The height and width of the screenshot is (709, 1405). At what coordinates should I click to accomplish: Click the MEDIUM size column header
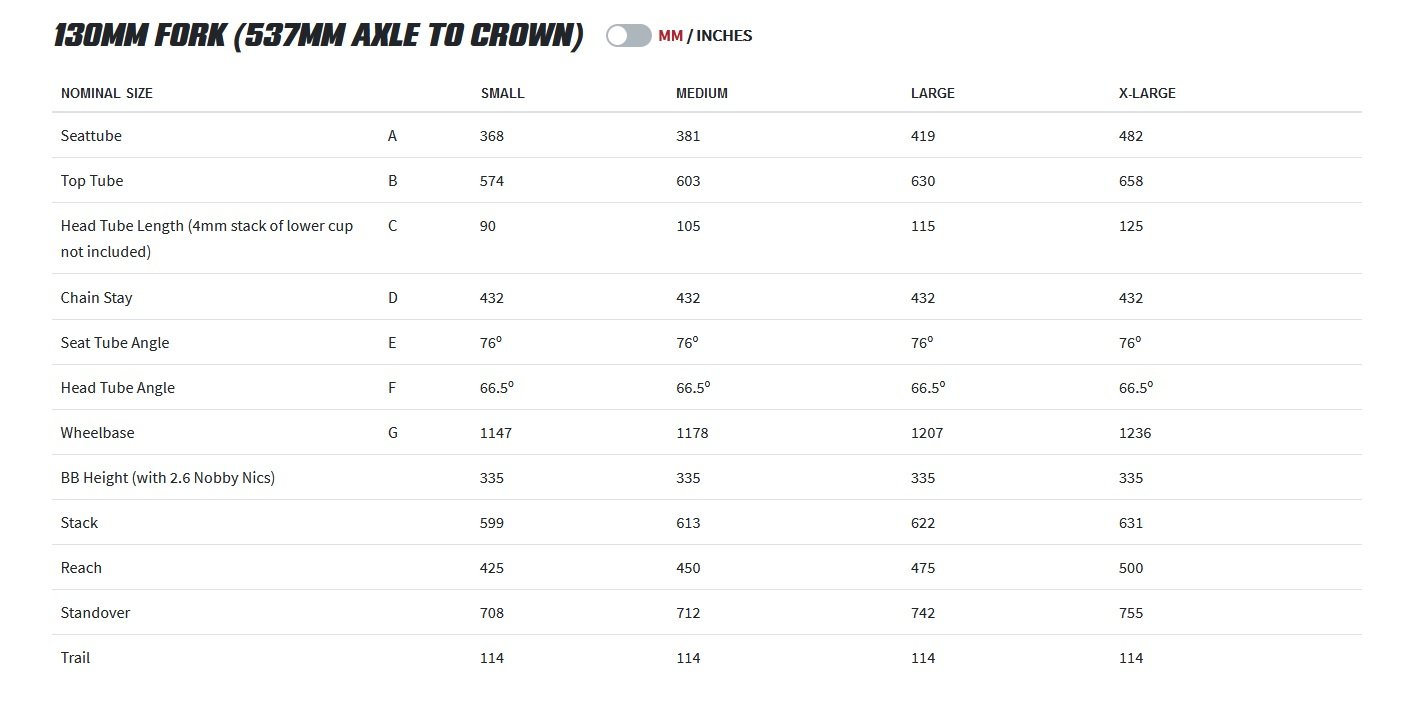coord(702,93)
